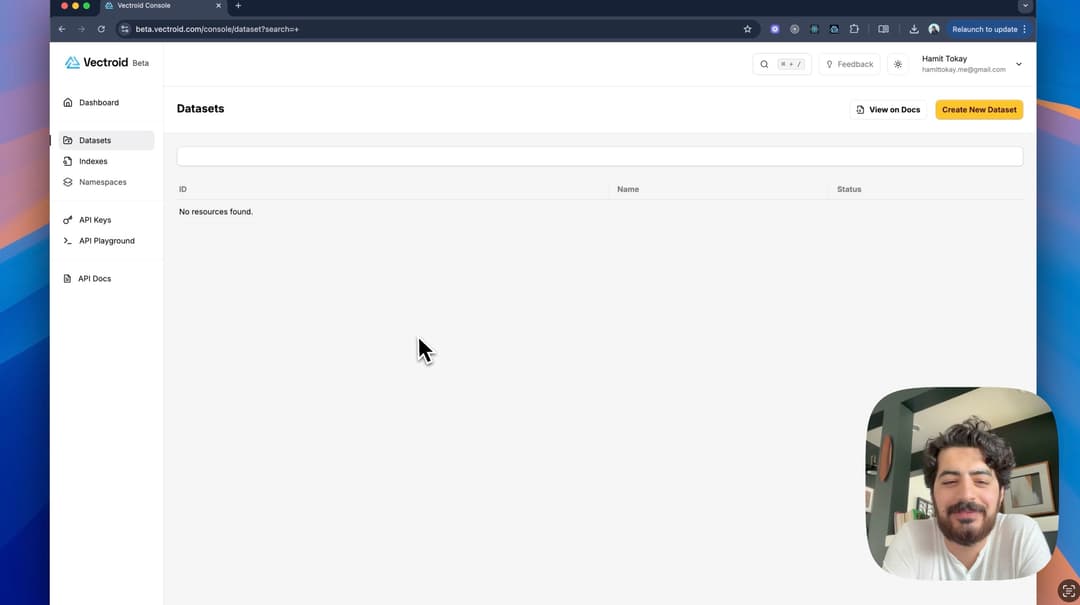Screen dimensions: 1080x605
Task: Launch the API Playground
Action: click(x=106, y=241)
